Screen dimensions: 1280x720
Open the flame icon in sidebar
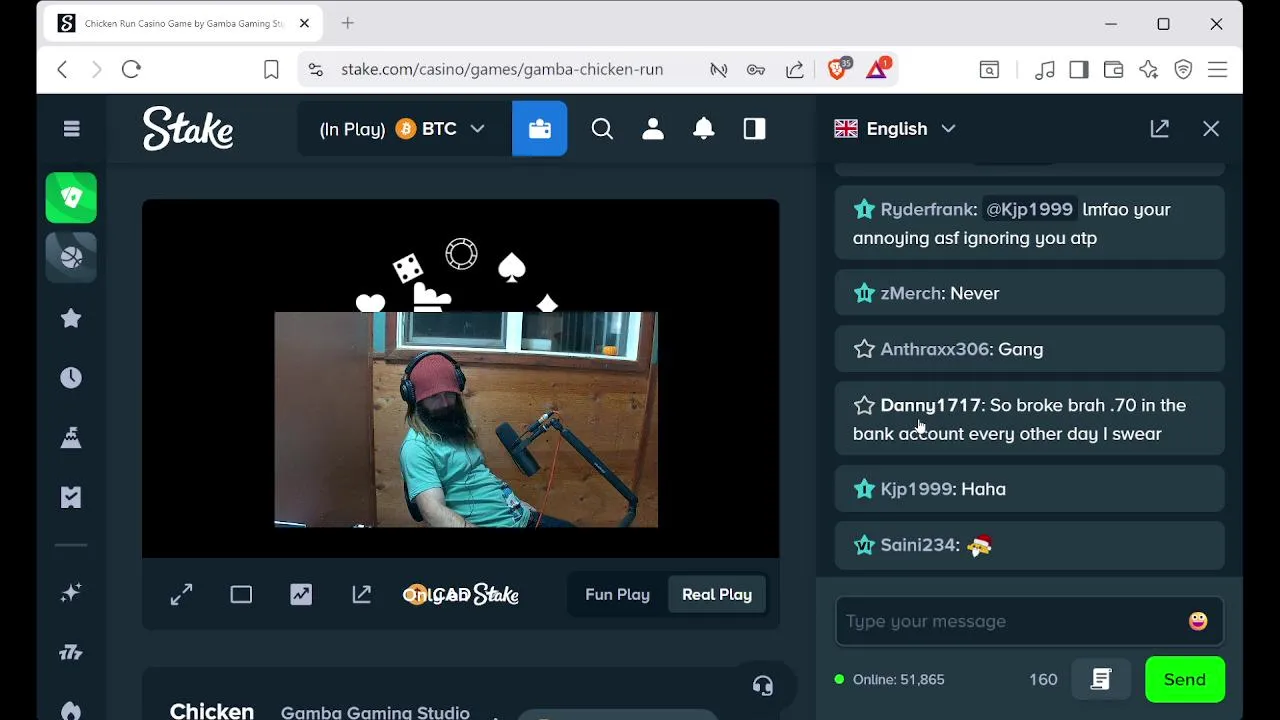tap(71, 711)
